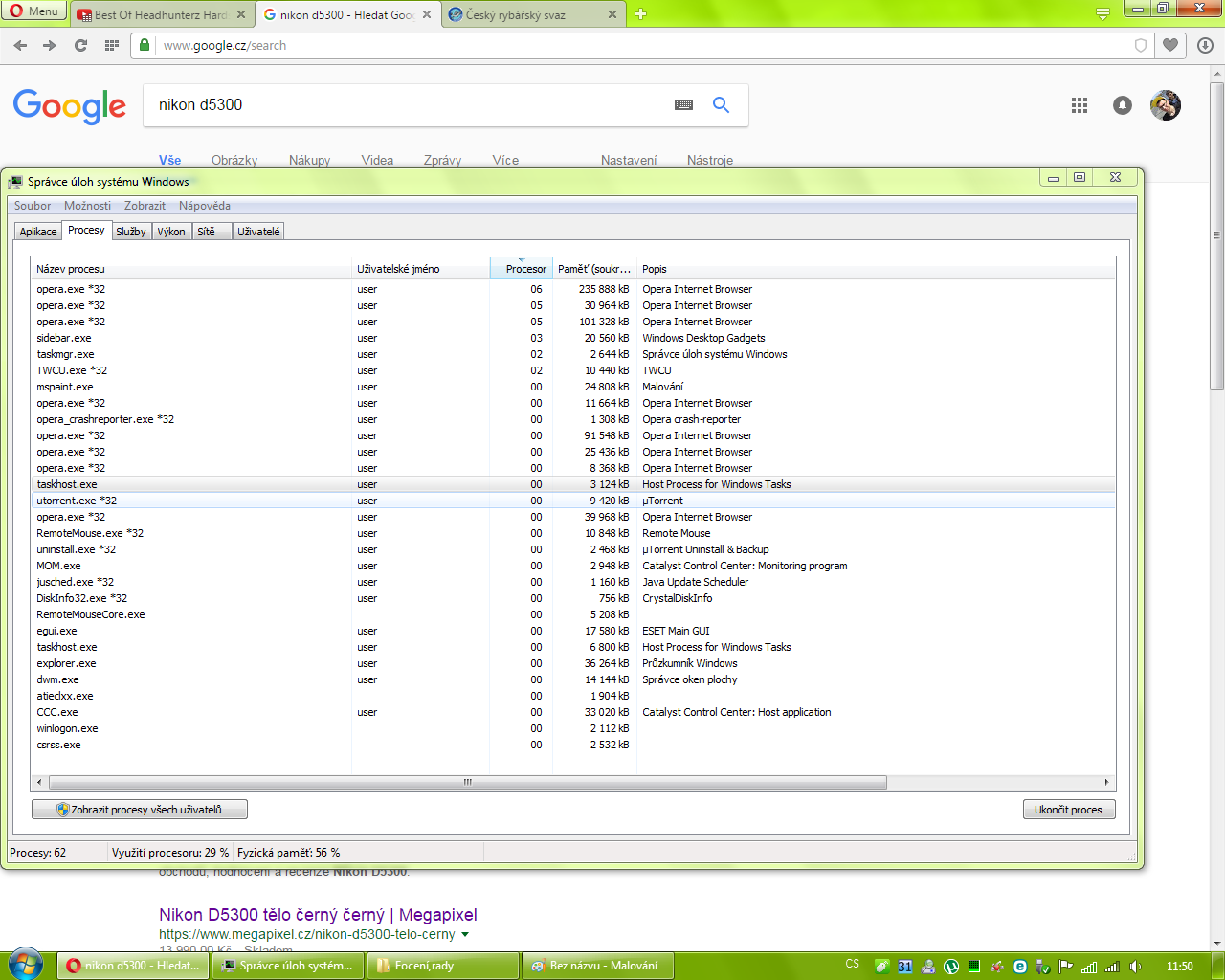Open the Google account avatar
Image resolution: width=1225 pixels, height=980 pixels.
tap(1166, 105)
